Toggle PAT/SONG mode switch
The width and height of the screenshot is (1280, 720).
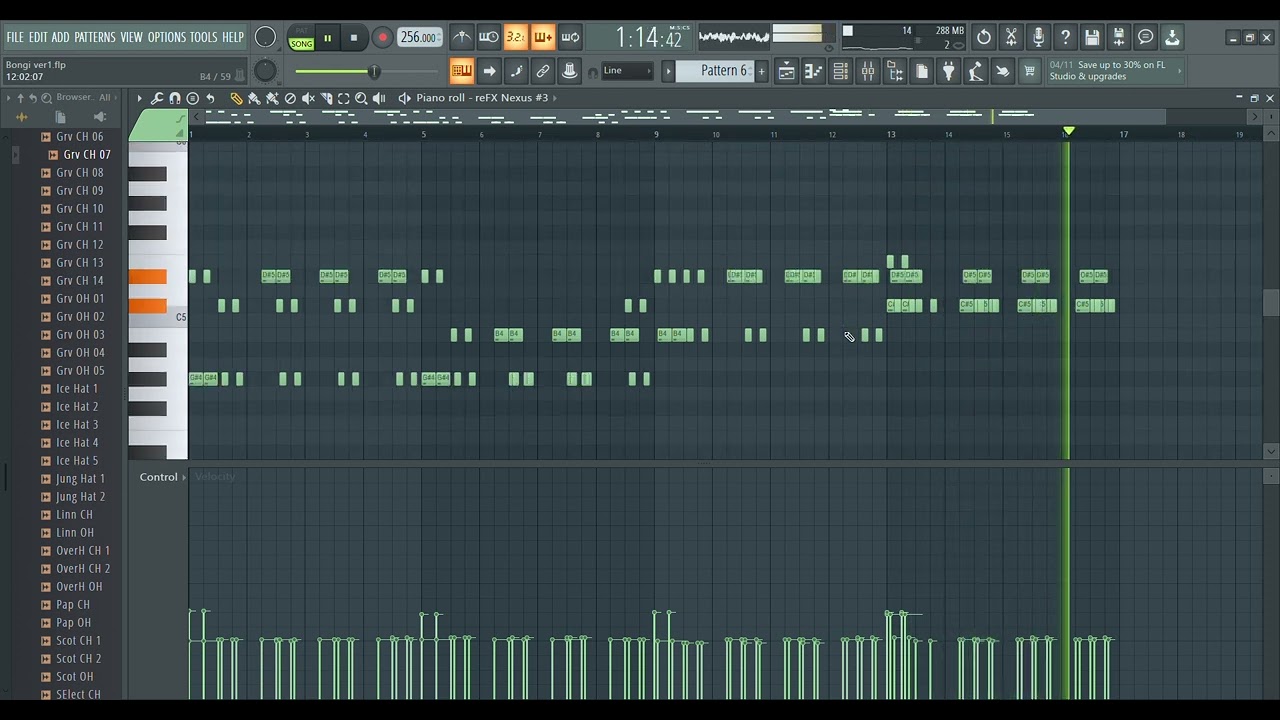tap(300, 39)
